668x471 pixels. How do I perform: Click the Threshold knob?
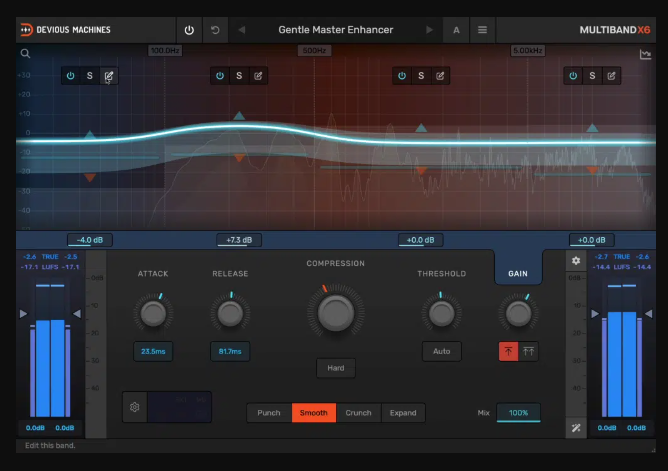pyautogui.click(x=441, y=313)
